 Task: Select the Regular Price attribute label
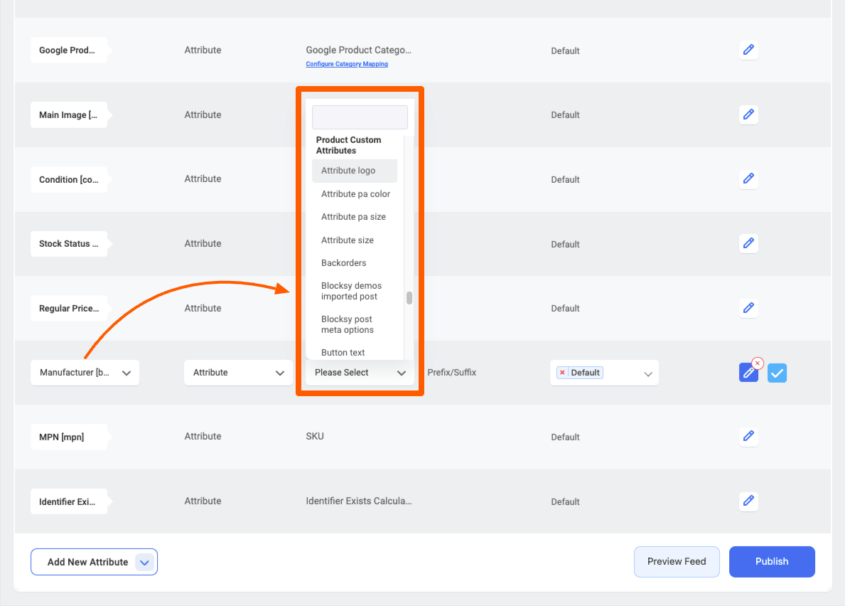click(x=69, y=308)
